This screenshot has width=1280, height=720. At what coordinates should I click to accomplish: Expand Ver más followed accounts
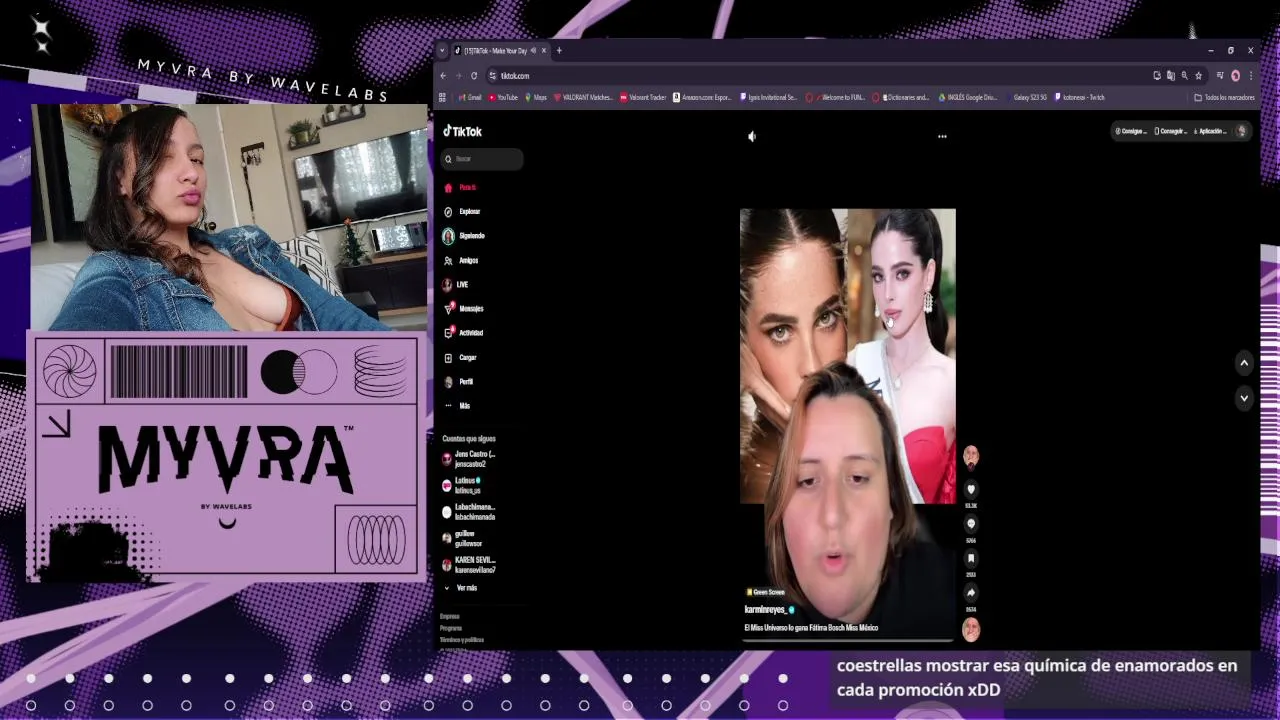click(461, 588)
